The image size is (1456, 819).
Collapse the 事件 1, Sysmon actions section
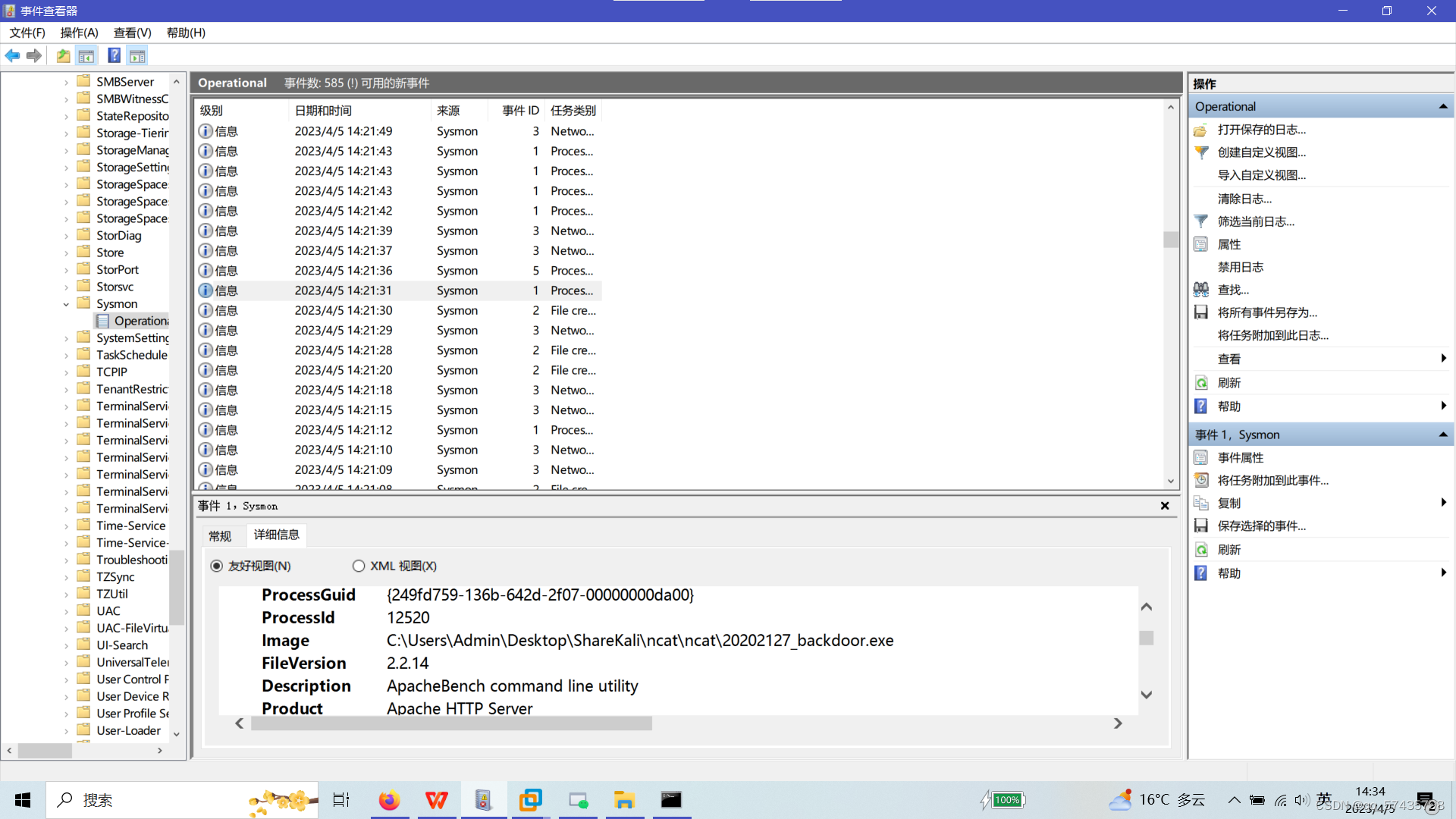pyautogui.click(x=1443, y=435)
